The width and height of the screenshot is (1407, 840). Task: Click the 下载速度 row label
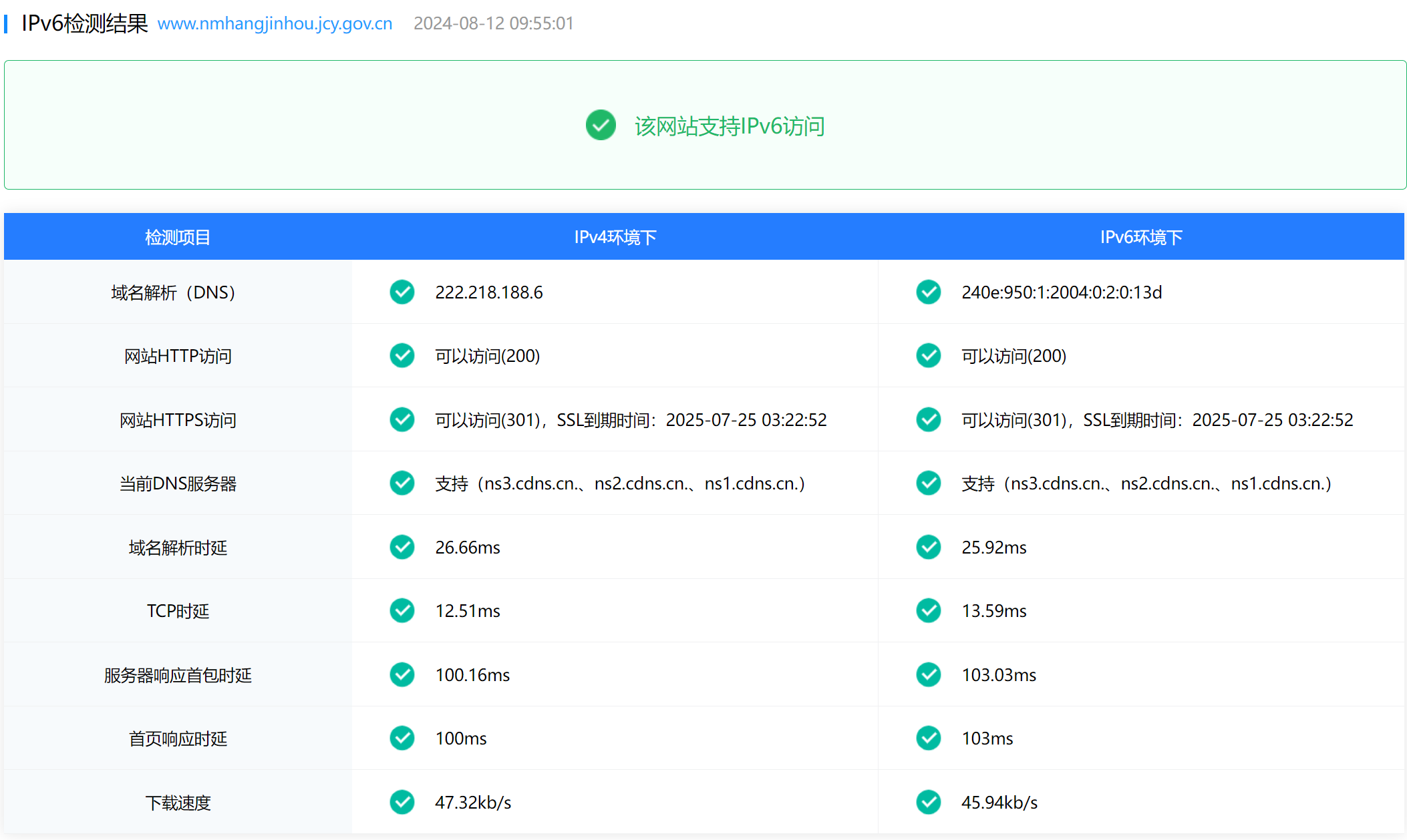pyautogui.click(x=178, y=803)
